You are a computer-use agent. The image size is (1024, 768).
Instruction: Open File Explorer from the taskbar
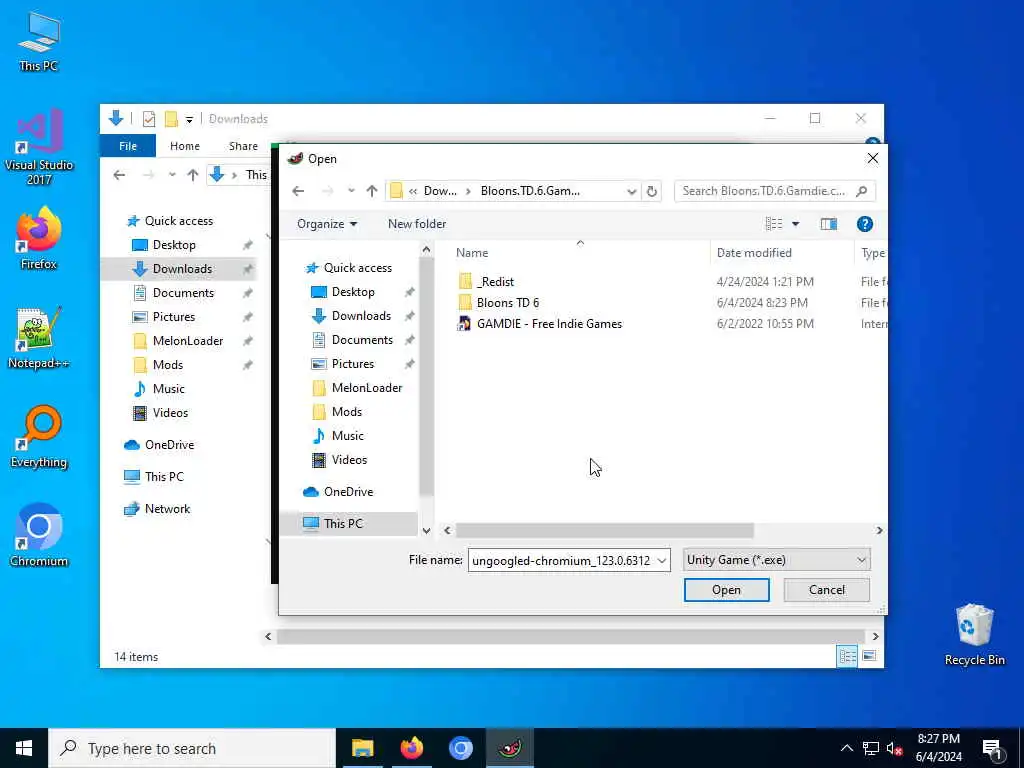[362, 748]
